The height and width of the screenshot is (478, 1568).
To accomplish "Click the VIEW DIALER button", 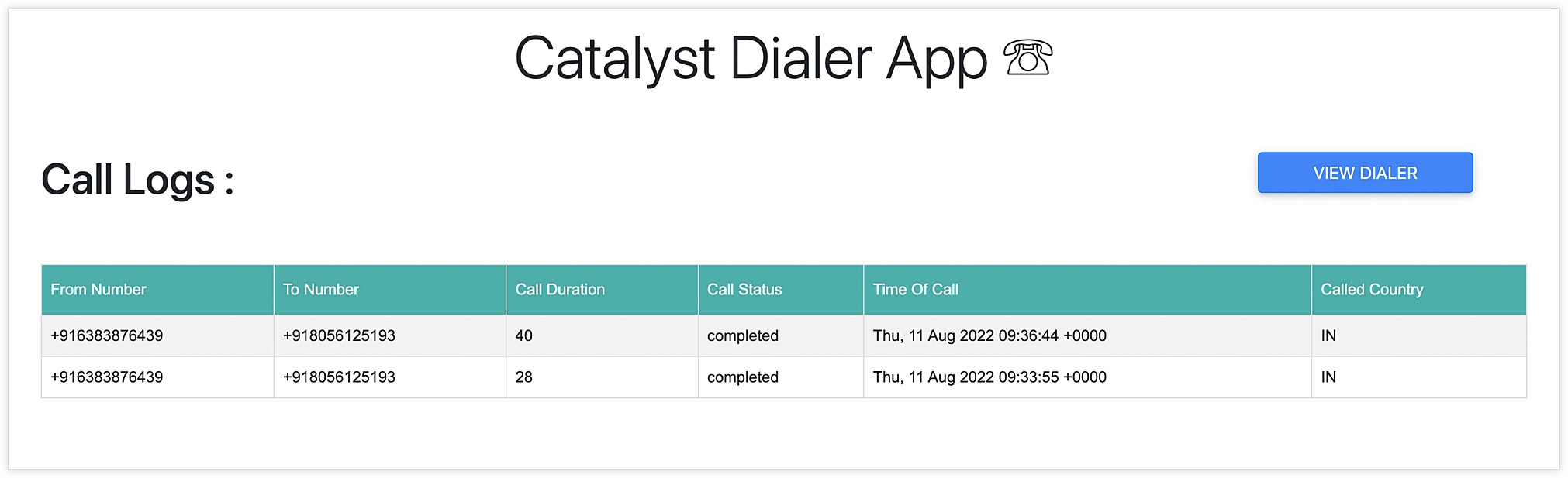I will (x=1365, y=173).
